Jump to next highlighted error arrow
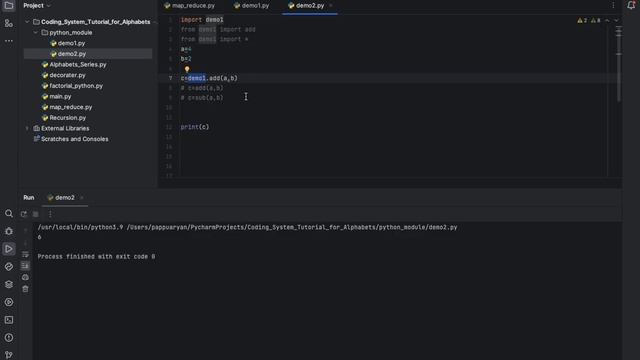640x360 pixels. [x=616, y=20]
